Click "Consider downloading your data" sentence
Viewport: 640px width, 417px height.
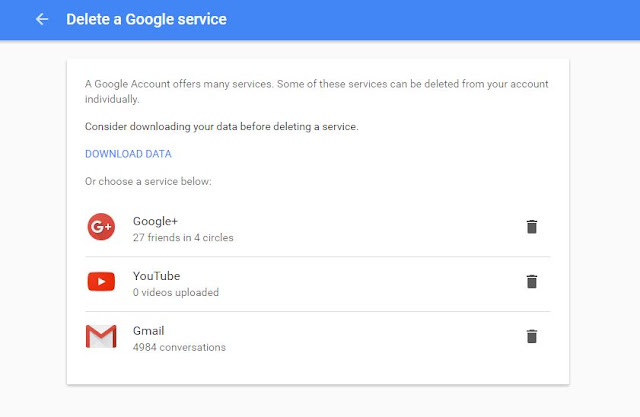tap(222, 126)
